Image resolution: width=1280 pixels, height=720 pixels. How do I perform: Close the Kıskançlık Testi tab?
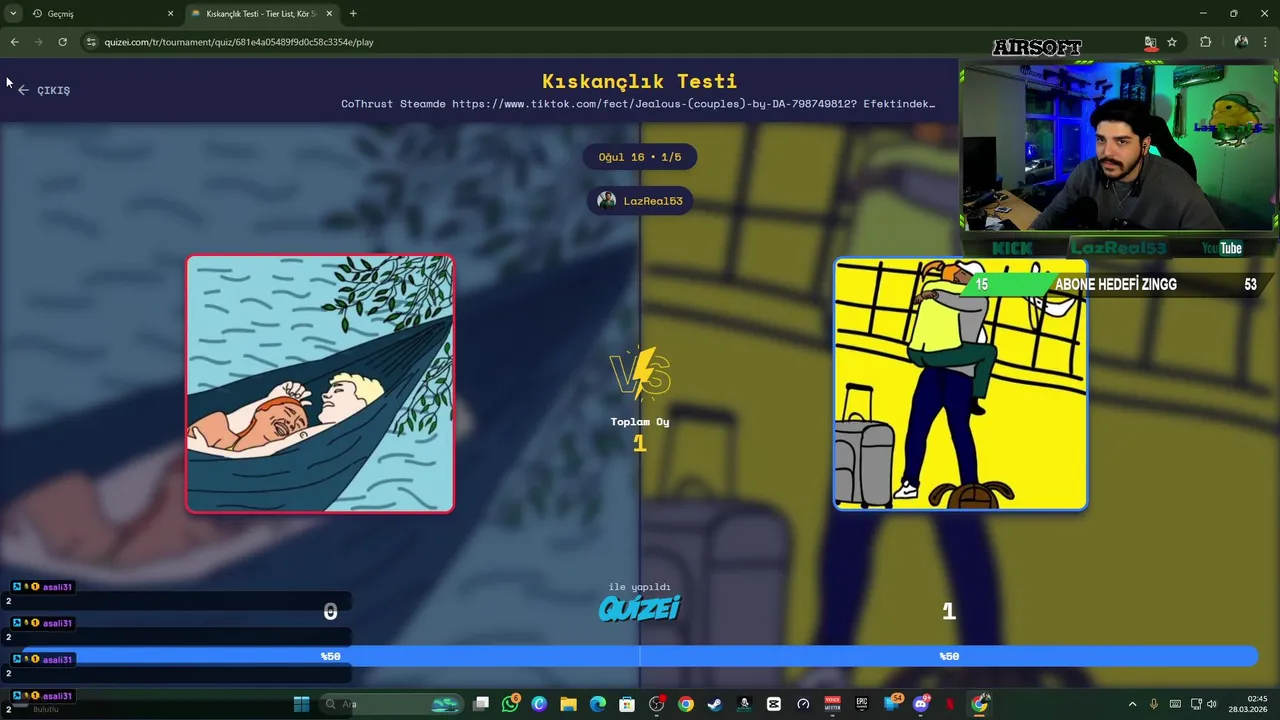[x=329, y=13]
